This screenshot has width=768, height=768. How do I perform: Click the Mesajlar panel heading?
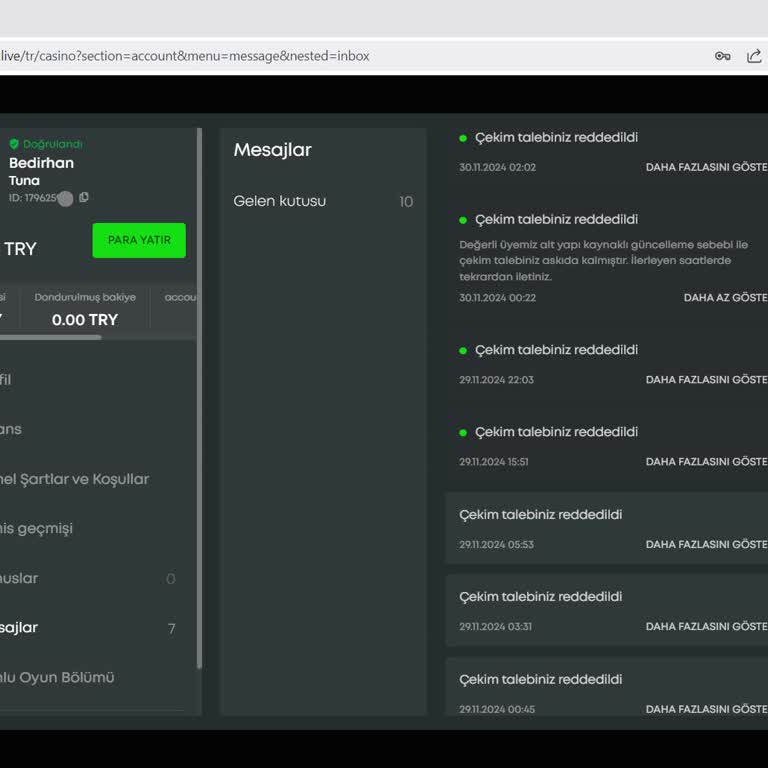click(272, 150)
